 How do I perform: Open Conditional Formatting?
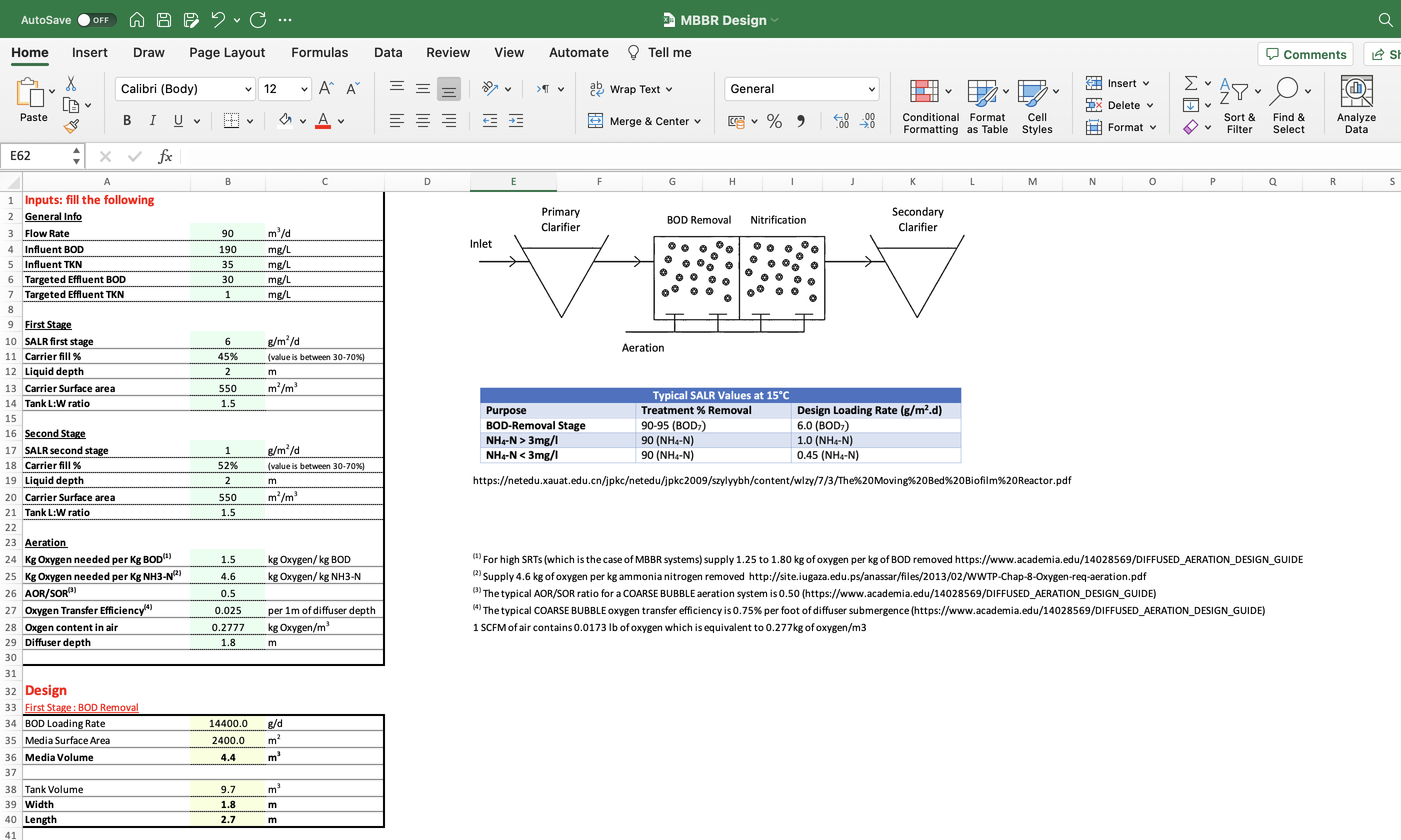tap(930, 106)
